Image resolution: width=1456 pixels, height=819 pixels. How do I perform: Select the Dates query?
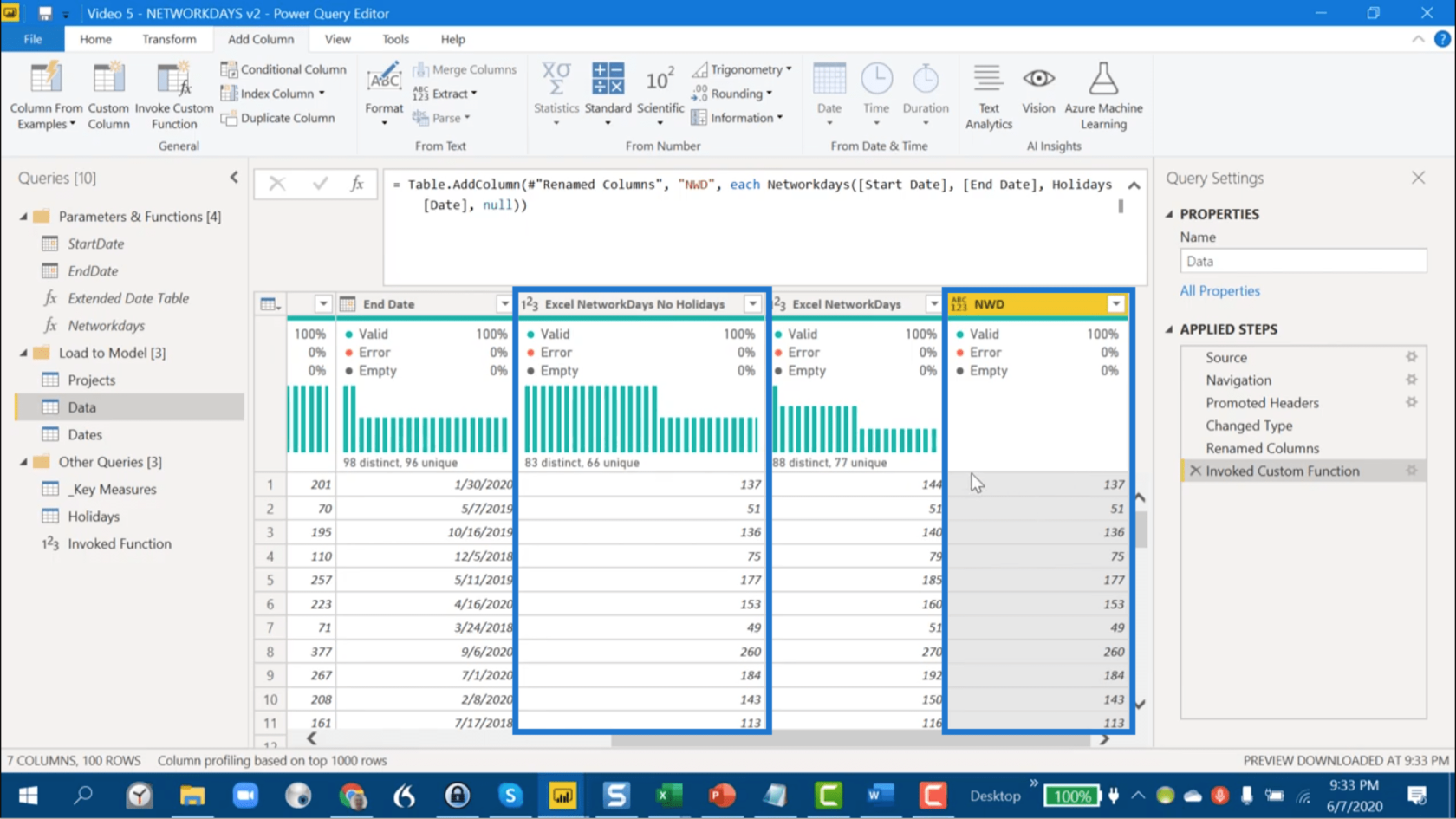pos(85,434)
